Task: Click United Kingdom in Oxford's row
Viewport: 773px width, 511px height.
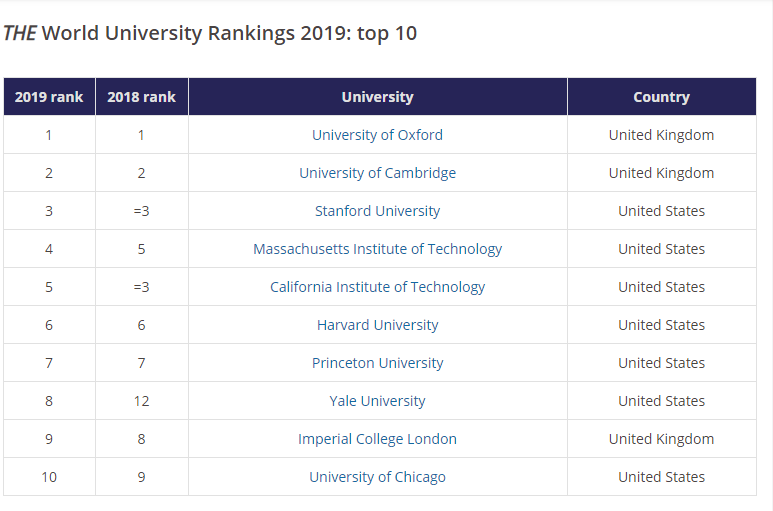Action: [661, 135]
